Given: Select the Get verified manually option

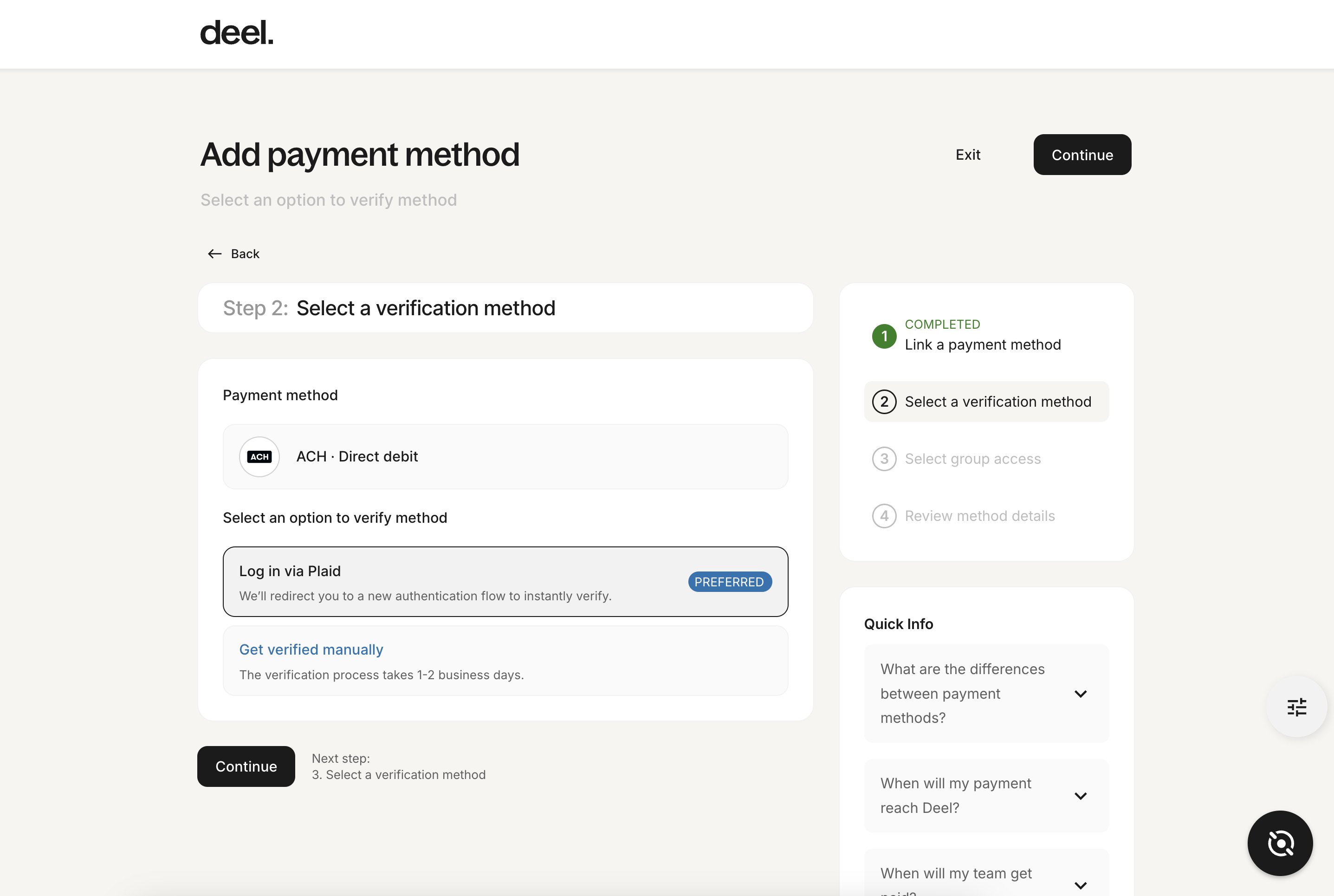Looking at the screenshot, I should 505,661.
